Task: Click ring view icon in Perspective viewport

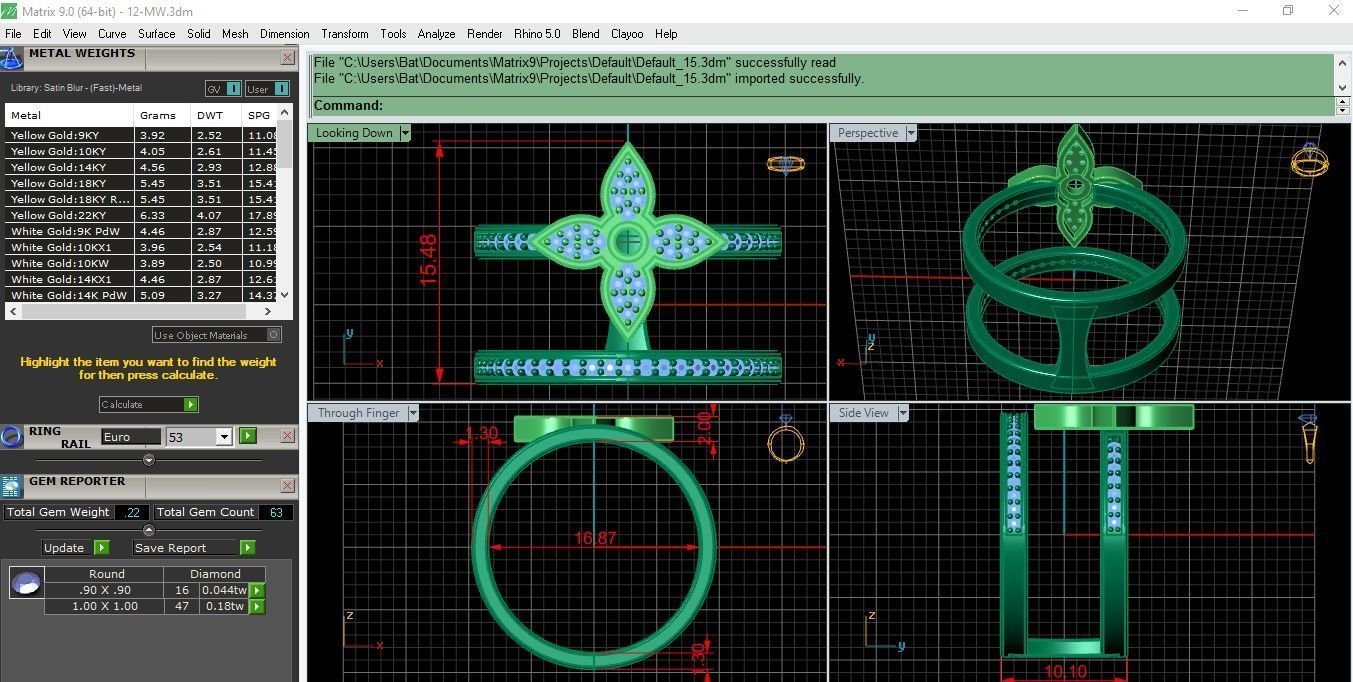Action: [1309, 160]
